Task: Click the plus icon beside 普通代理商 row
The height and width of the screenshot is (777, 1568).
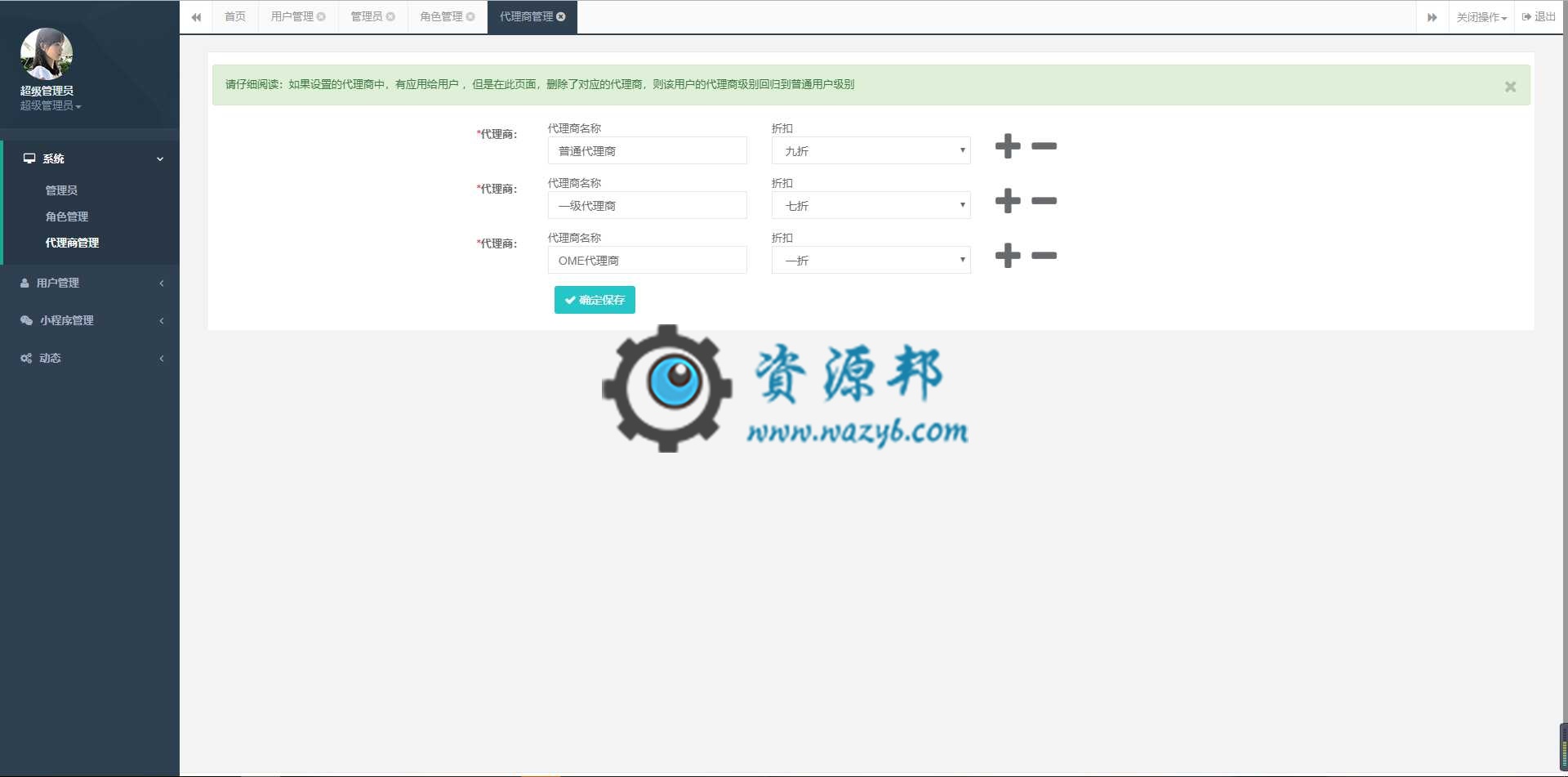Action: [1008, 146]
